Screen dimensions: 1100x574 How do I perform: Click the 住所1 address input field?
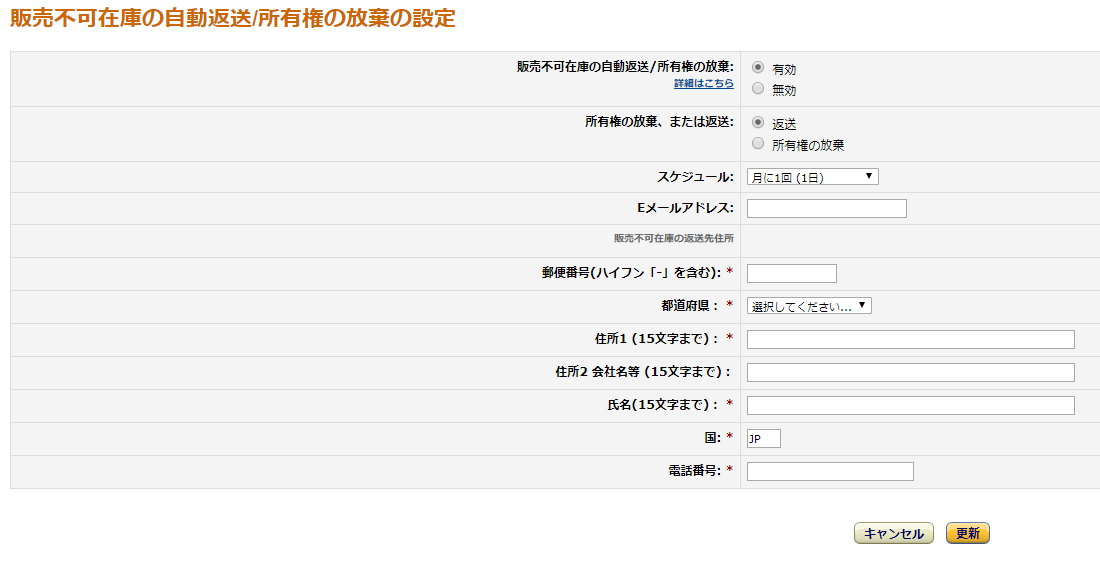910,339
